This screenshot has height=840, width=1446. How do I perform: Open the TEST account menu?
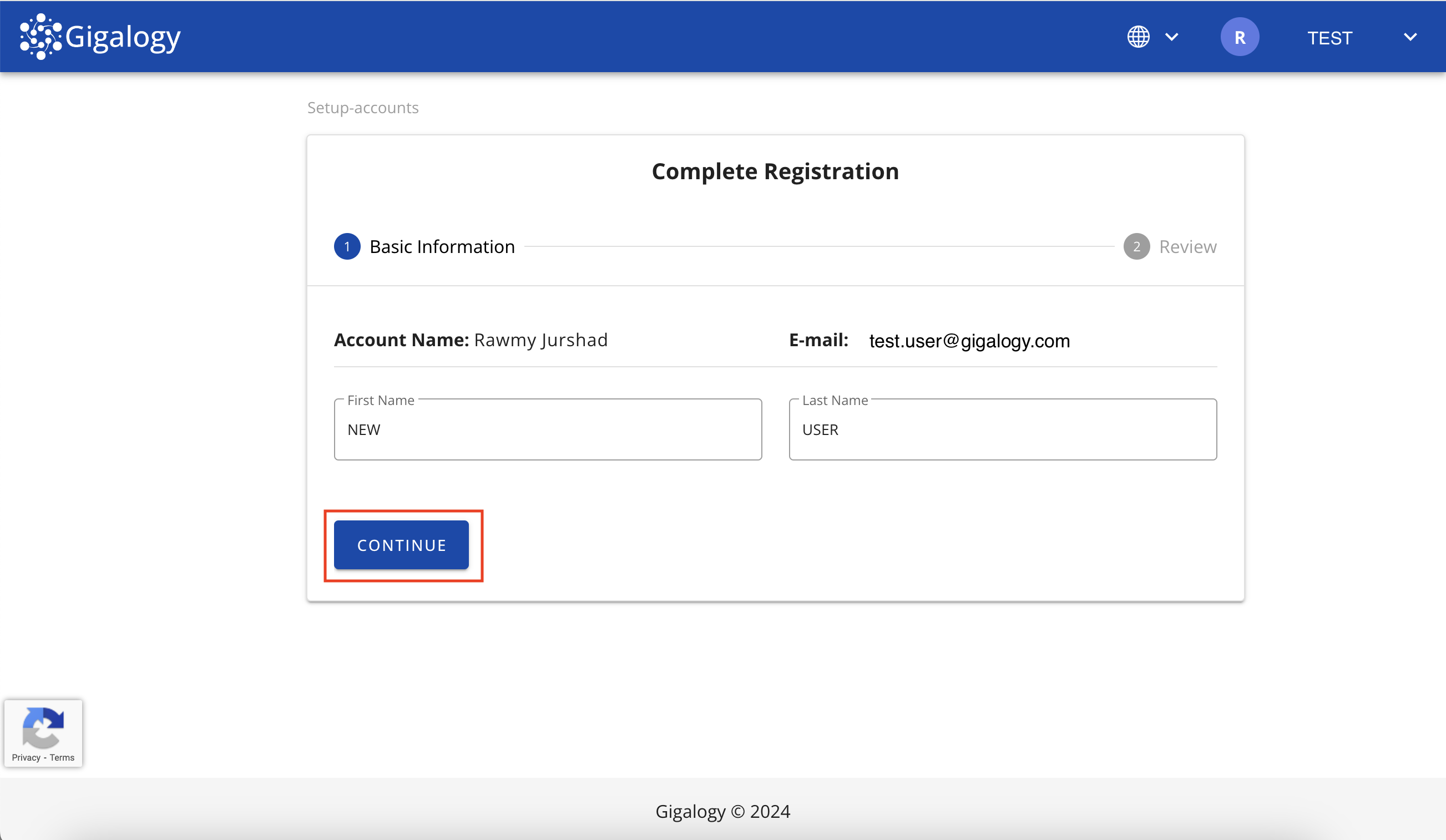[x=1329, y=38]
